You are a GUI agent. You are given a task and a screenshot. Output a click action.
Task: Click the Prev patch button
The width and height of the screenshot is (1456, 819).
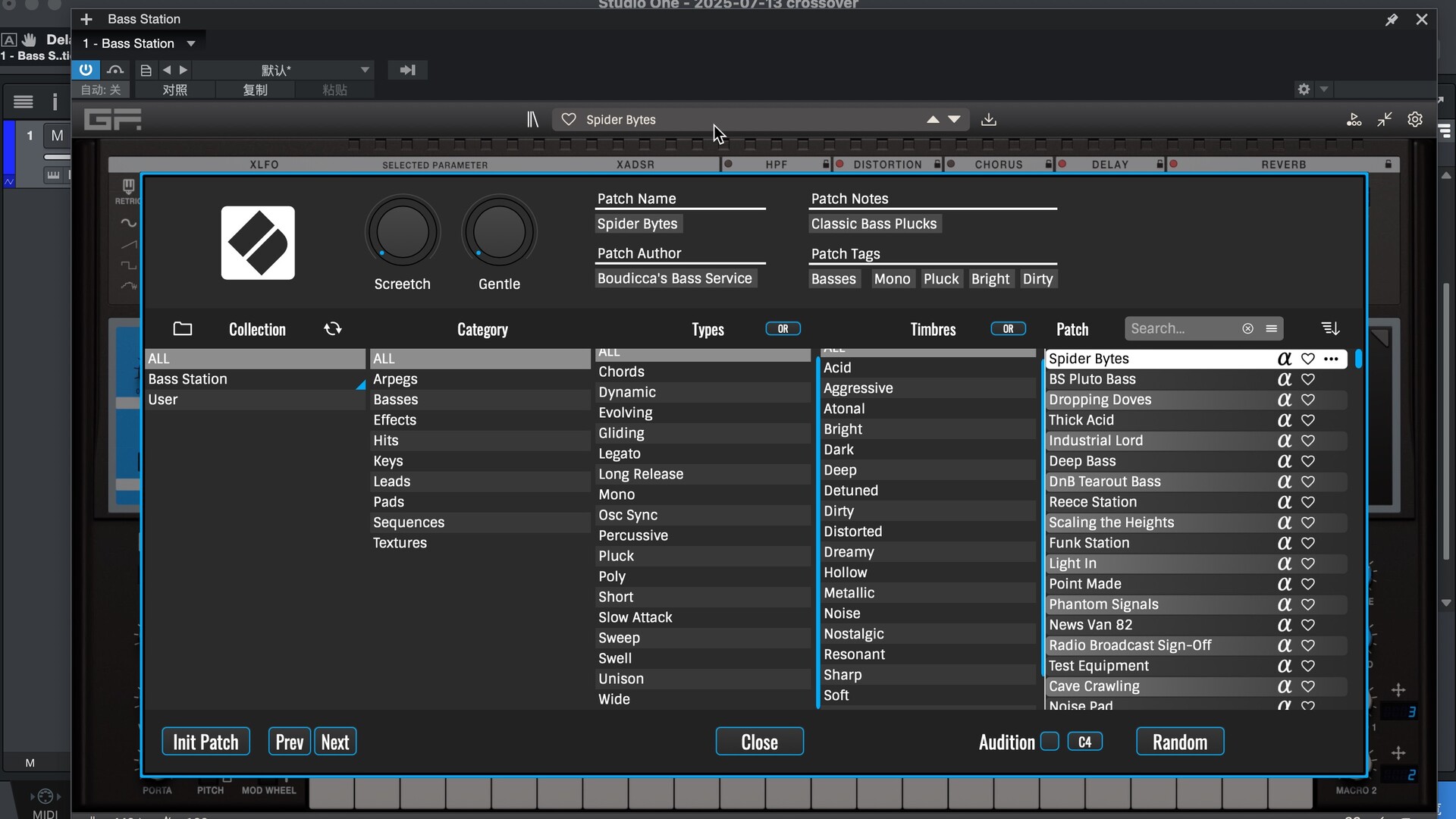[x=289, y=742]
